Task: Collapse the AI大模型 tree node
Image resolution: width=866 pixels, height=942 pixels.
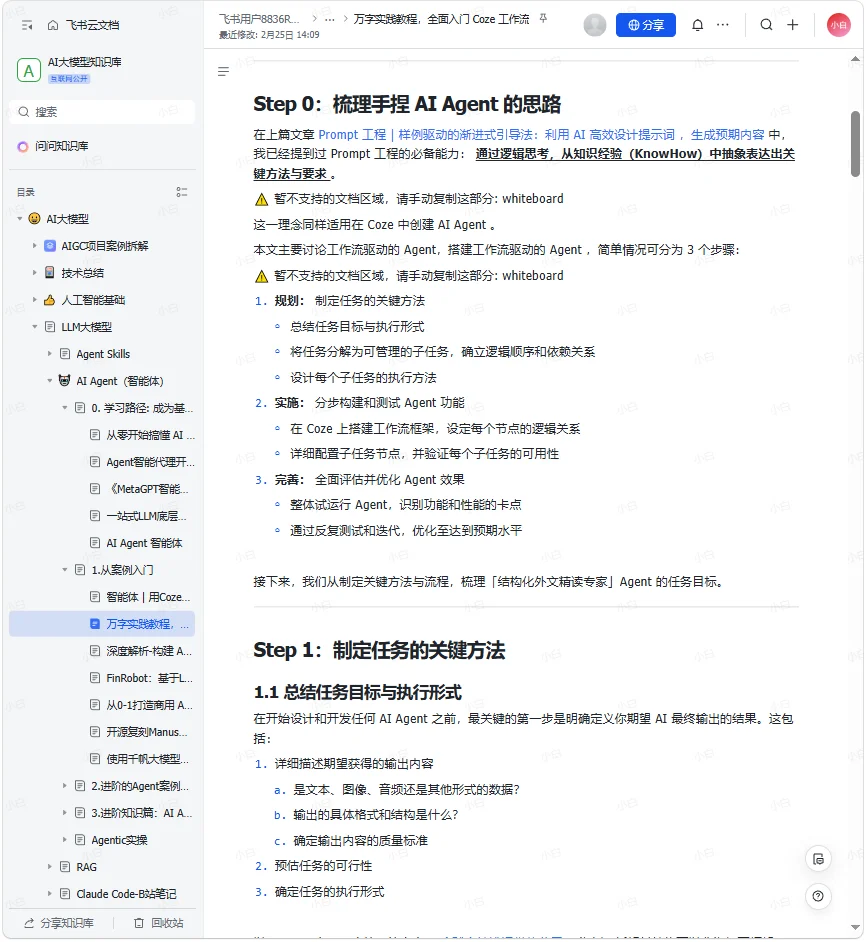Action: point(20,219)
